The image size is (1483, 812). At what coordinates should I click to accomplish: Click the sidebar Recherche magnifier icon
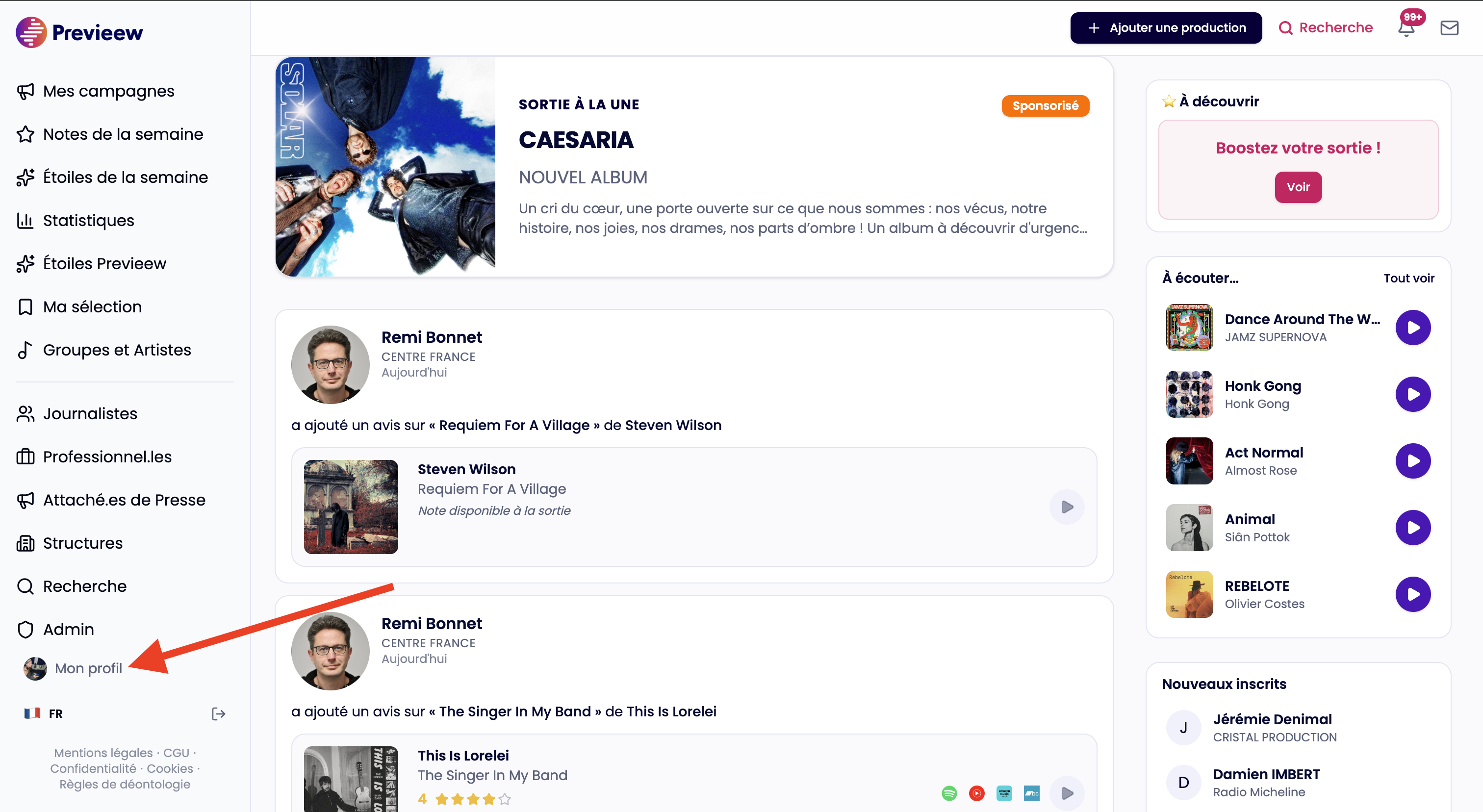(x=25, y=586)
